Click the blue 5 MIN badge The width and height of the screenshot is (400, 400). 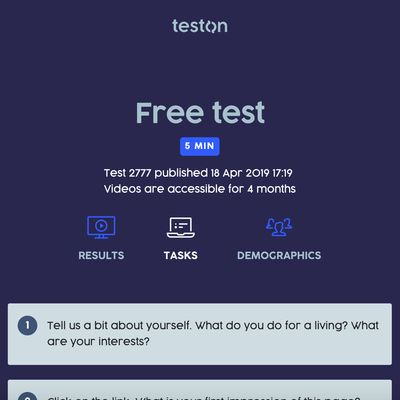pos(200,146)
